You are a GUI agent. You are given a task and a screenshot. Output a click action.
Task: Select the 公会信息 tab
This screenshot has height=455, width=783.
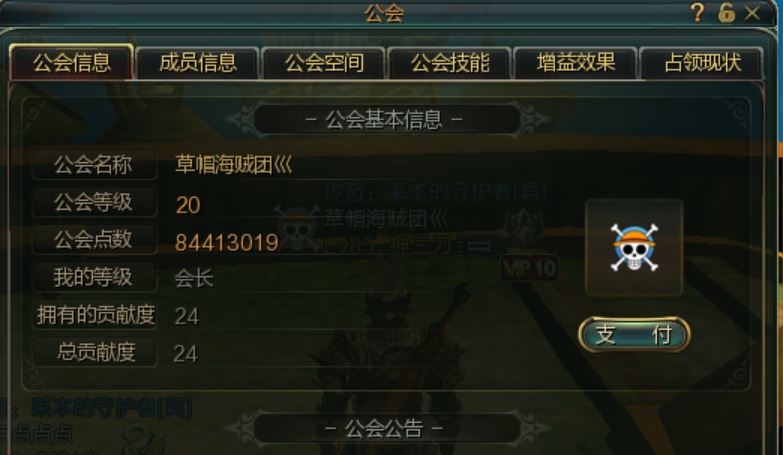[72, 63]
